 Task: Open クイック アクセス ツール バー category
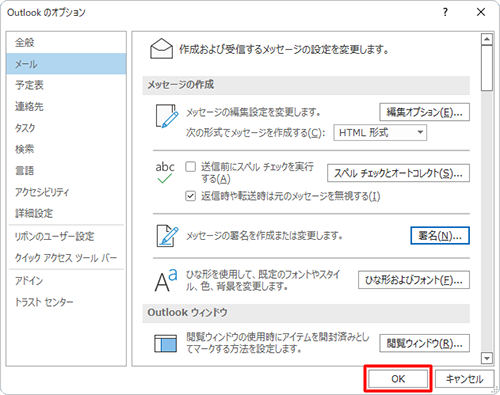pos(66,258)
